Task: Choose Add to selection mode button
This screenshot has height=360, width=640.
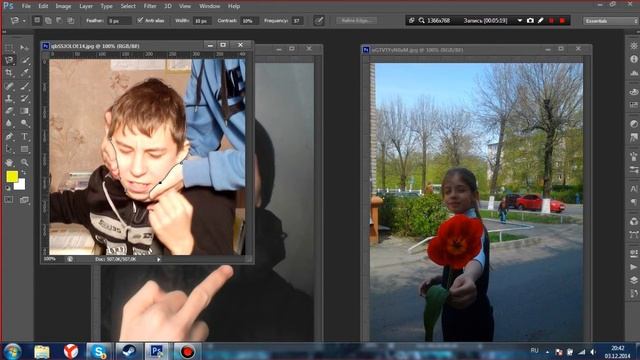Action: 48,20
